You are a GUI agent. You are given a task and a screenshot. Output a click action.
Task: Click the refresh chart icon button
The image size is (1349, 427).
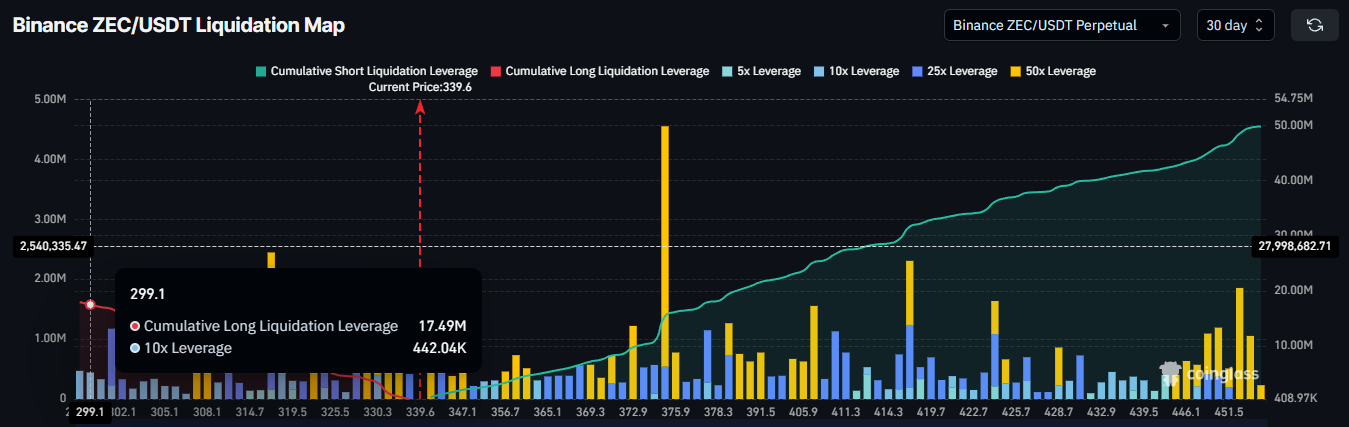point(1313,25)
